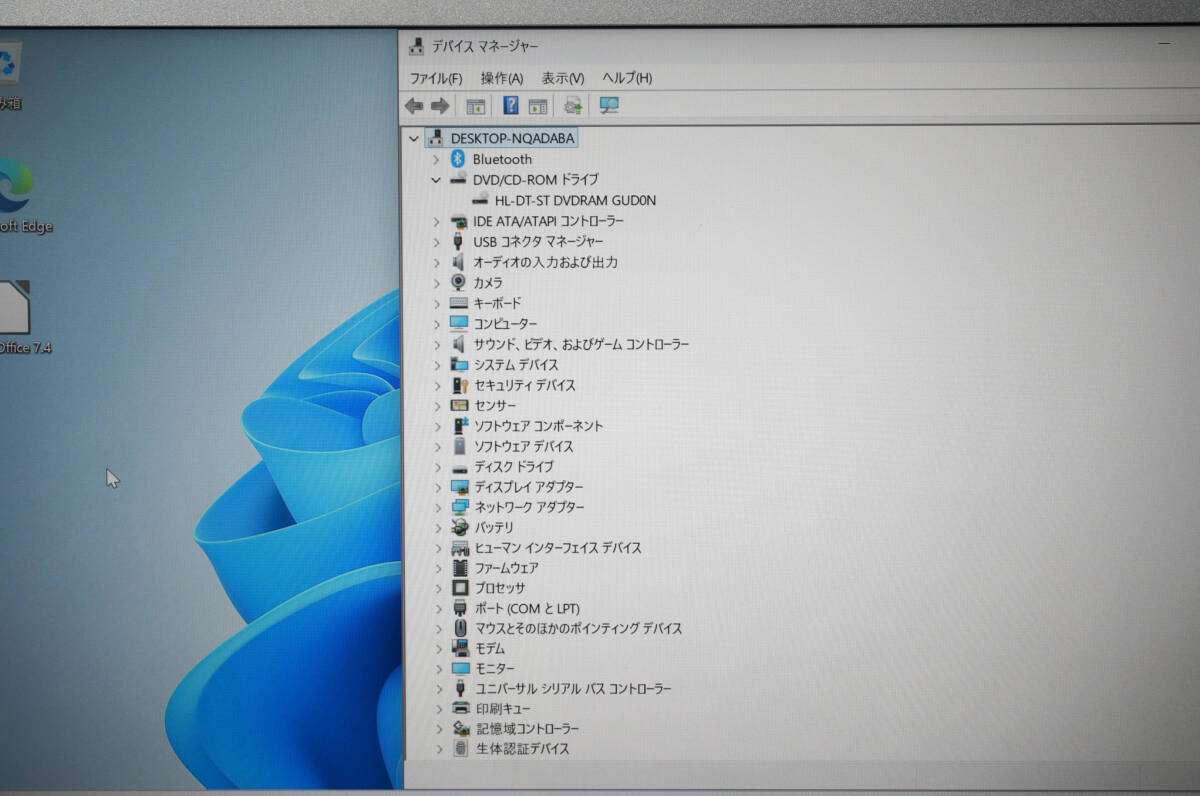Open Microsoft Edge desktop shortcut
1200x796 pixels.
[x=17, y=195]
